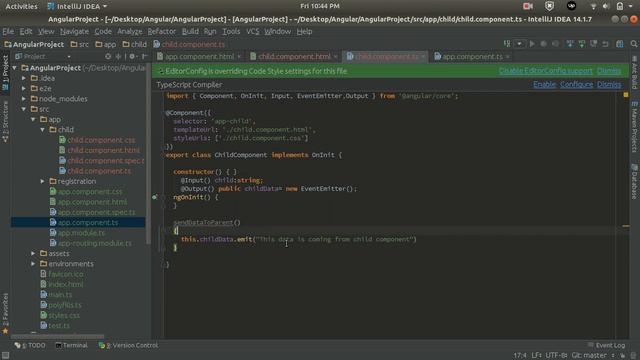Click the VCS Update Project icon
The height and width of the screenshot is (360, 640).
pyautogui.click(x=570, y=44)
